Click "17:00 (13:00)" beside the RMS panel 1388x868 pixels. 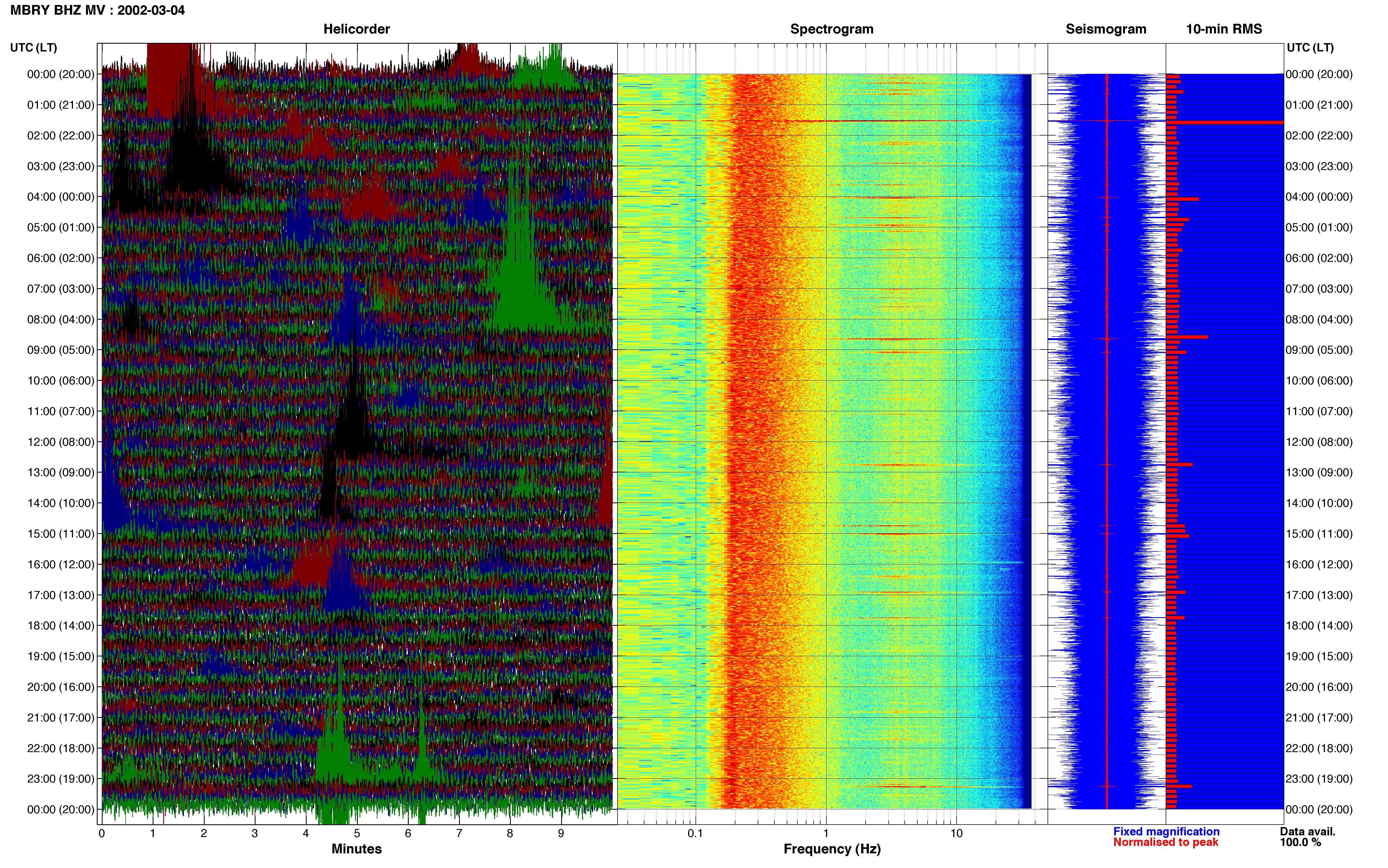point(1319,595)
